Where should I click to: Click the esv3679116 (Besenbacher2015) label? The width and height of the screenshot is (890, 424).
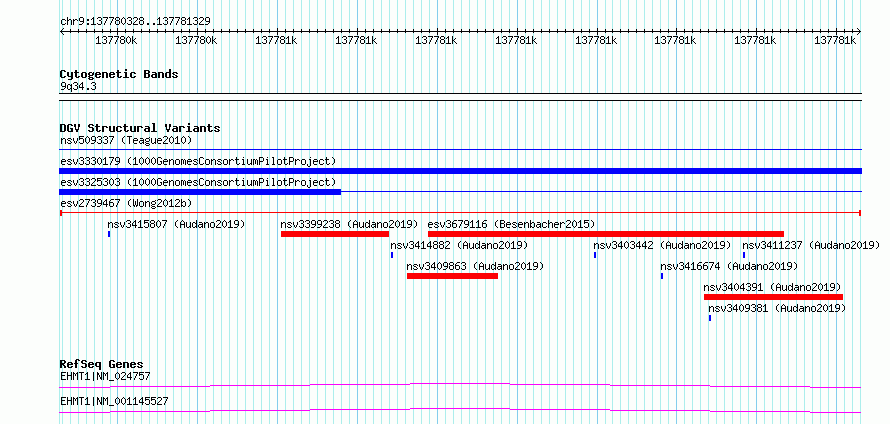(511, 224)
